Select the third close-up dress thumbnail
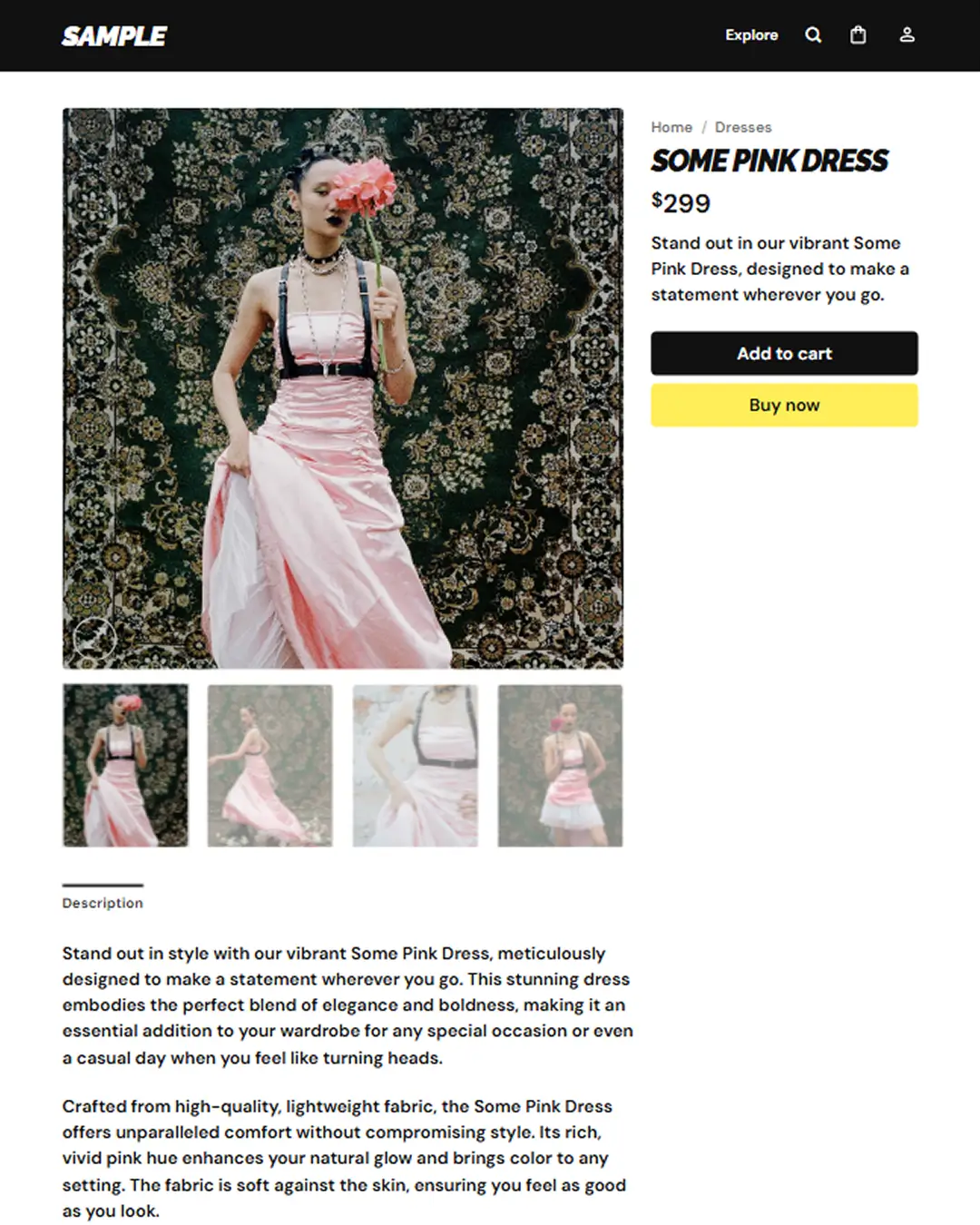Screen dimensions: 980x1225 pos(415,765)
